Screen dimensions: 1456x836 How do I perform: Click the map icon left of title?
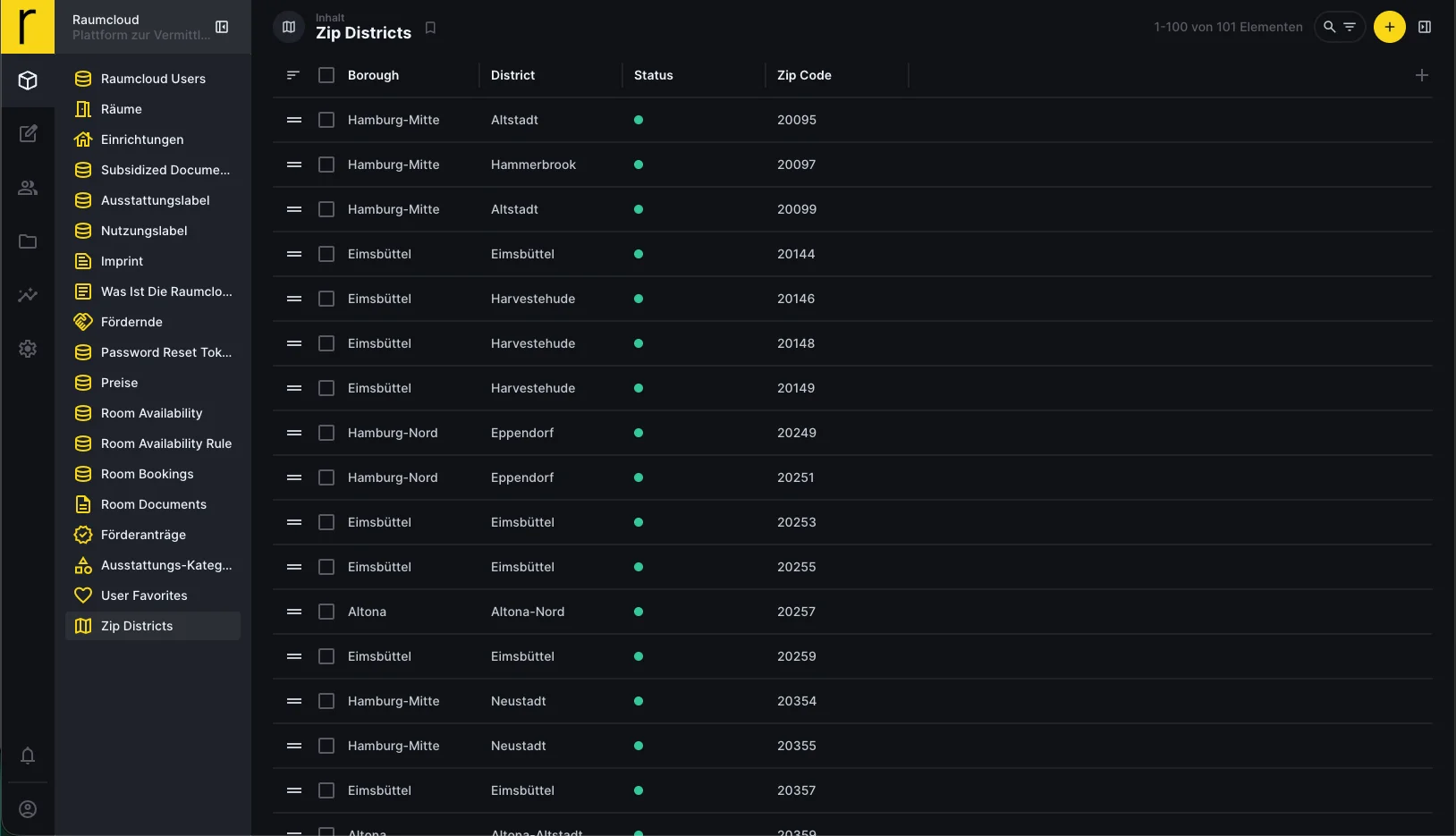click(x=289, y=27)
